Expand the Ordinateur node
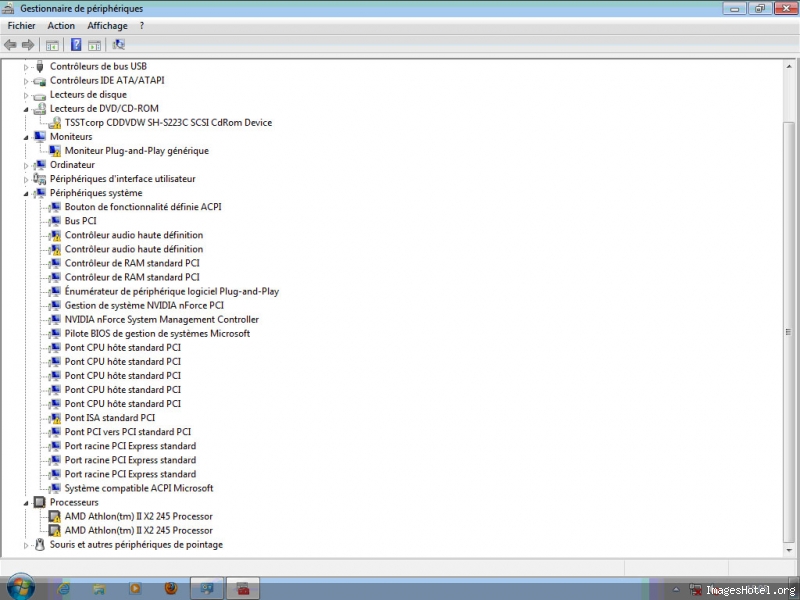The image size is (800, 600). [26, 165]
